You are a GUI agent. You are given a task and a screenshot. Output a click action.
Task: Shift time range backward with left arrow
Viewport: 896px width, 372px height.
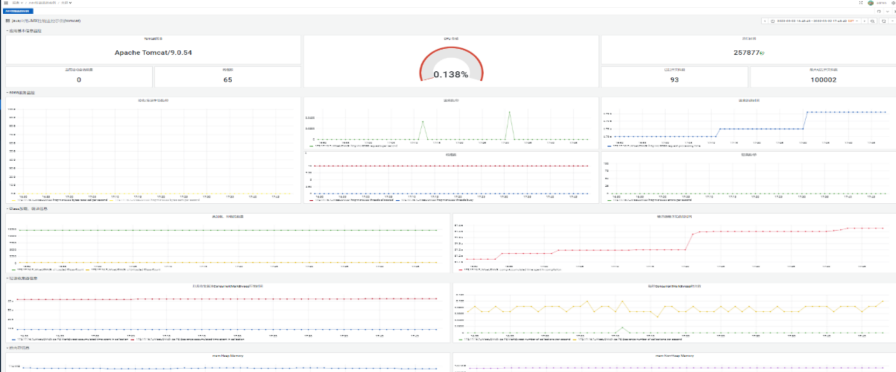pyautogui.click(x=765, y=21)
